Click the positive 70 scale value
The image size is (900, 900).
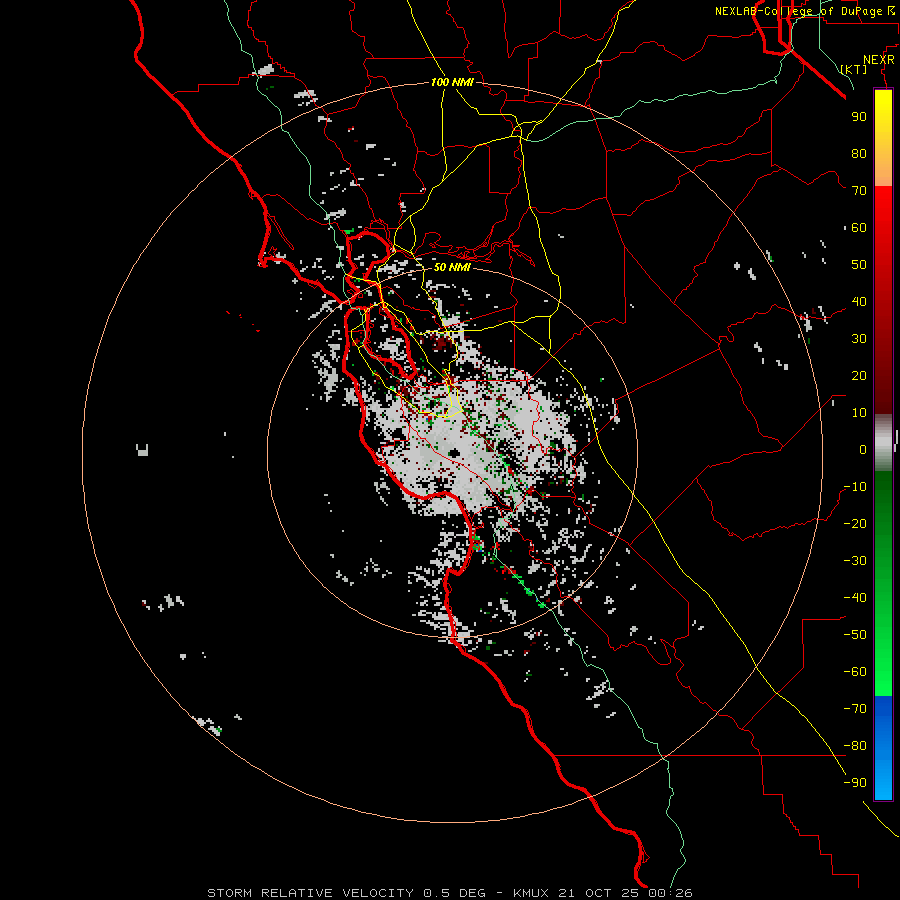[859, 191]
